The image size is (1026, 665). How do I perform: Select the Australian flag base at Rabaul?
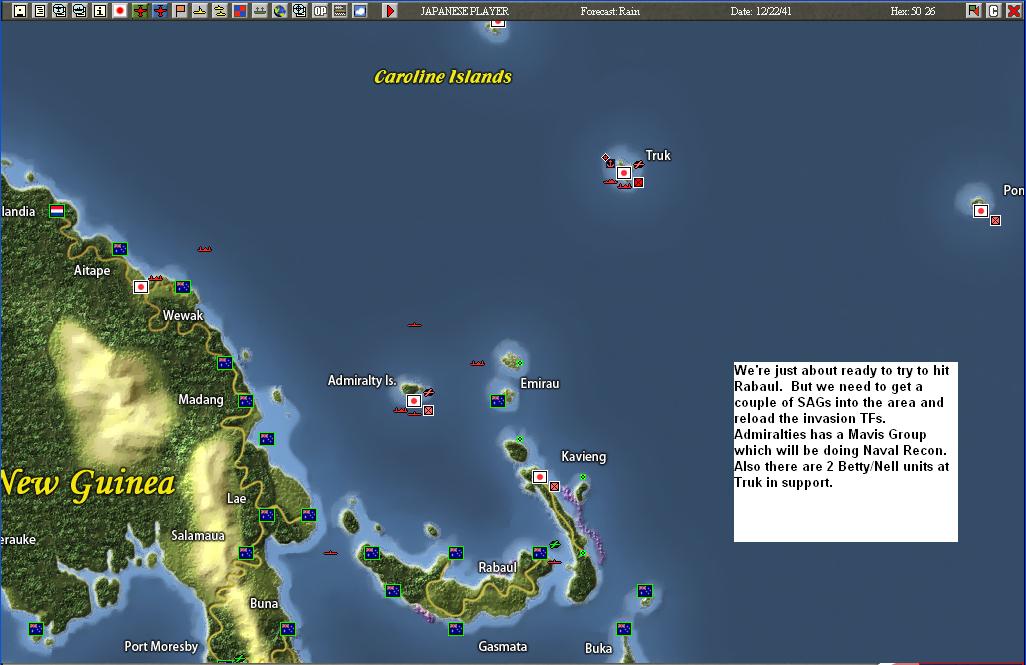point(539,552)
